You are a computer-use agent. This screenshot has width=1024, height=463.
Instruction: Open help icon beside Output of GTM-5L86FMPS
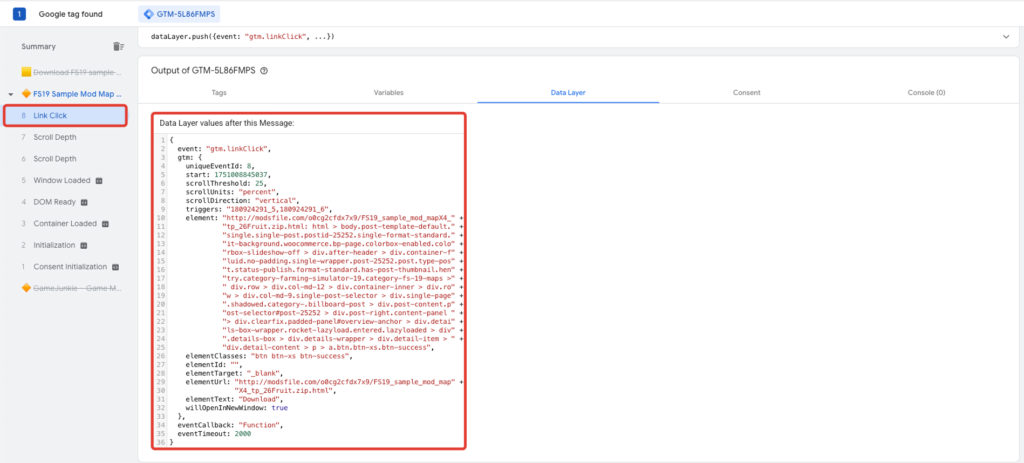(264, 71)
